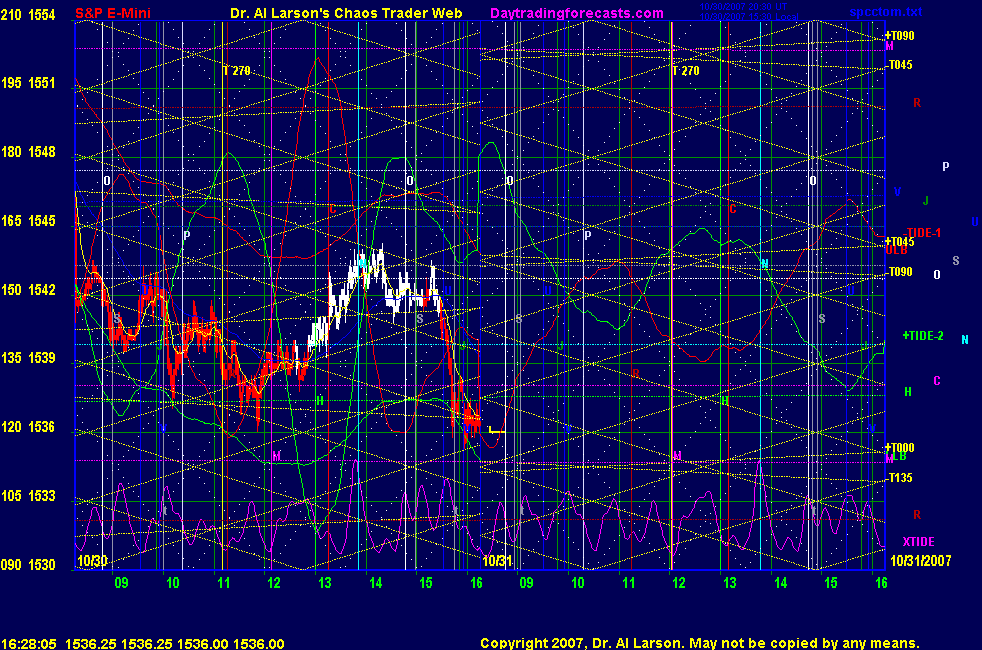Click the magenta "C" in the right-margin legend
Screen dimensions: 982x650
click(937, 381)
